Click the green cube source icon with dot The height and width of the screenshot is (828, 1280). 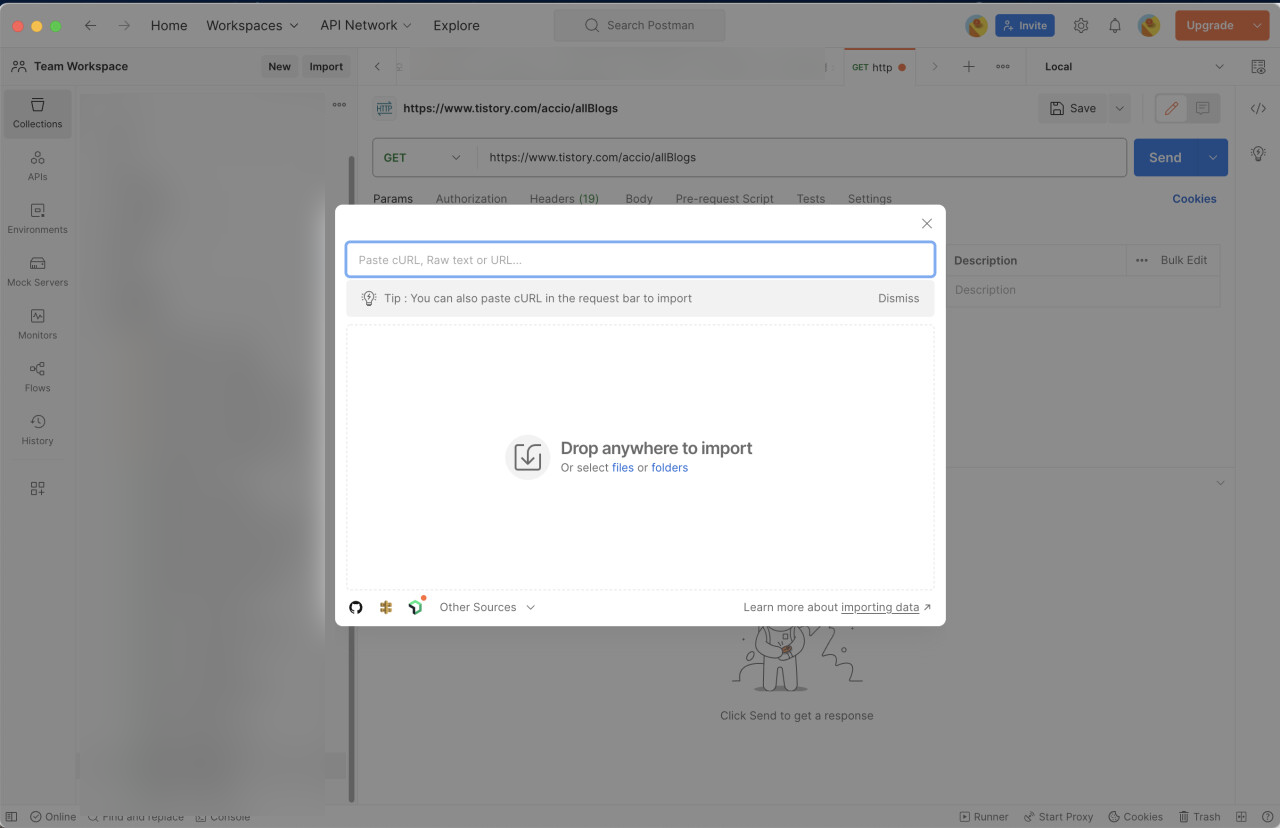point(416,607)
